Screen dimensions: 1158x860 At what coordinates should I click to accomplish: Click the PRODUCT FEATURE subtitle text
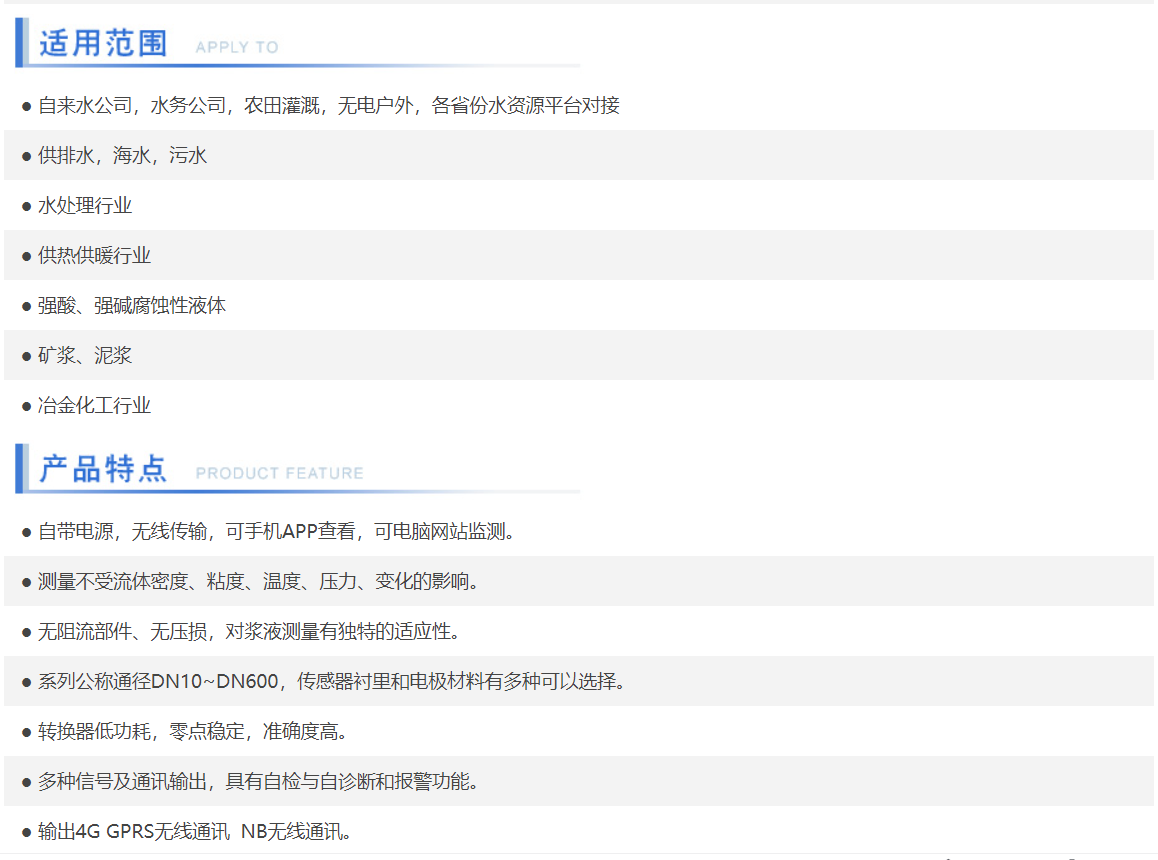pyautogui.click(x=279, y=473)
